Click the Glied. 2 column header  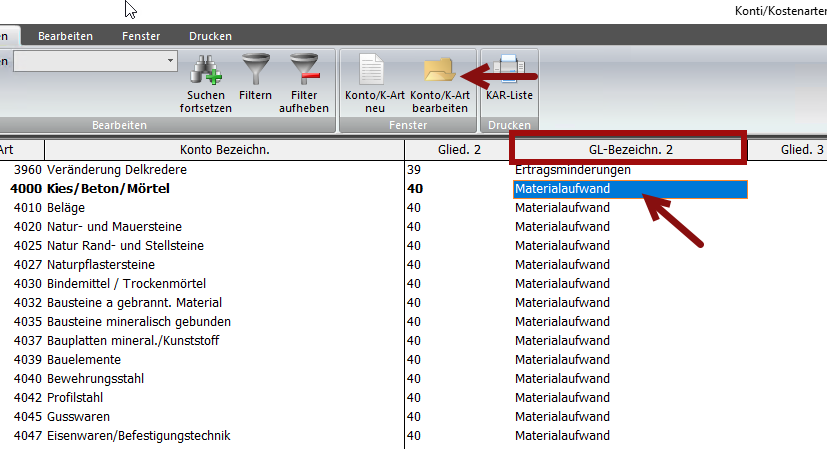pos(463,150)
